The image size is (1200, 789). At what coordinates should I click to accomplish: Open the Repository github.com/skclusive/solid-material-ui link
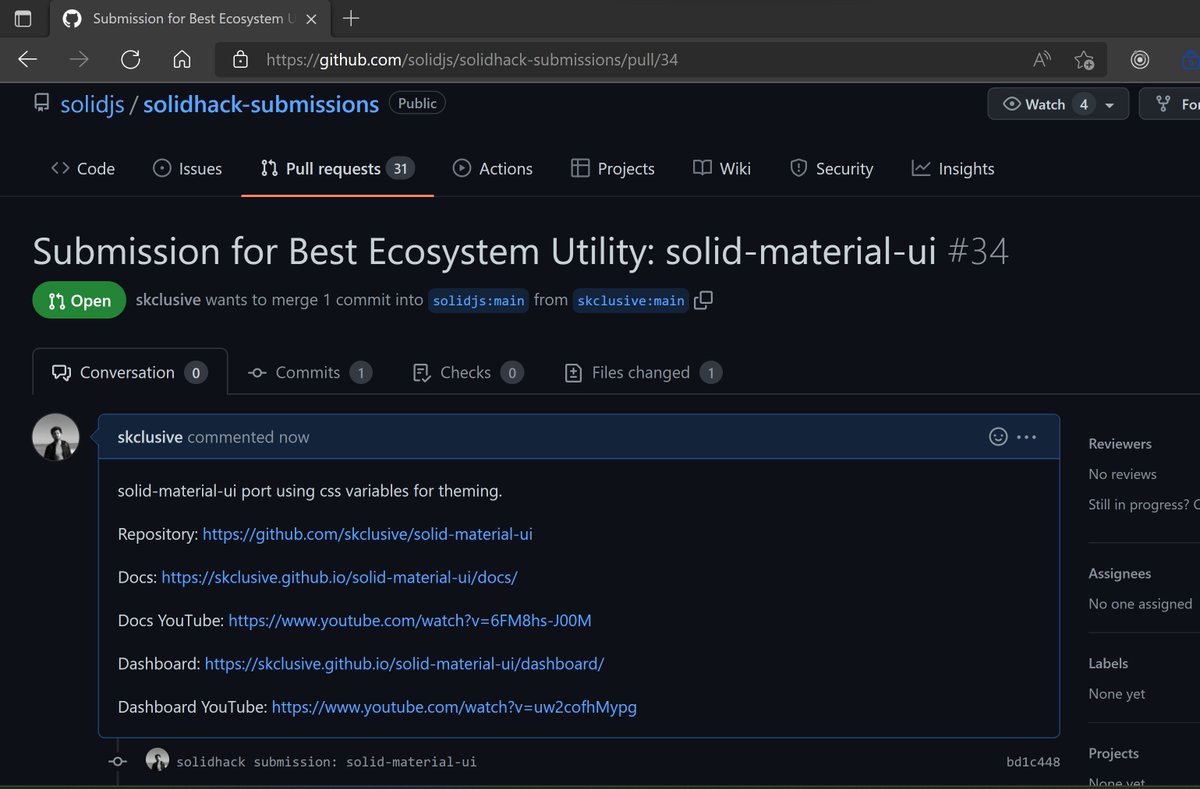pos(367,534)
